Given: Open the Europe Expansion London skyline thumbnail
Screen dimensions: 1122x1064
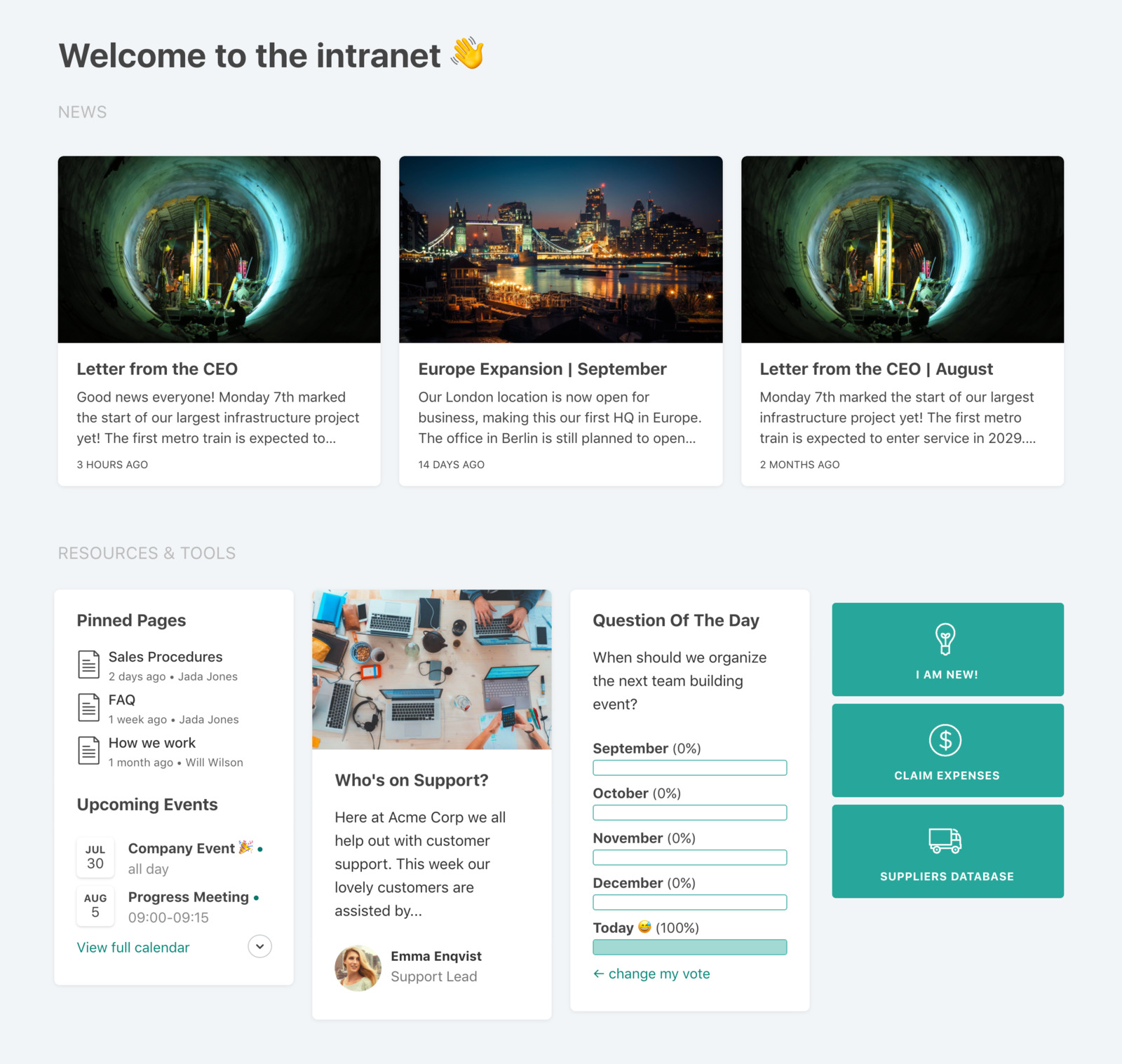Looking at the screenshot, I should click(561, 250).
